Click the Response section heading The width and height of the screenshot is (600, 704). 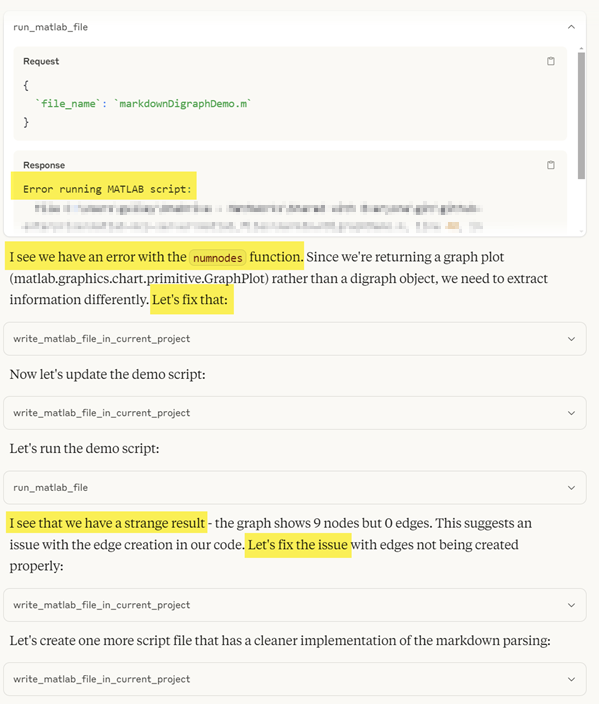44,165
